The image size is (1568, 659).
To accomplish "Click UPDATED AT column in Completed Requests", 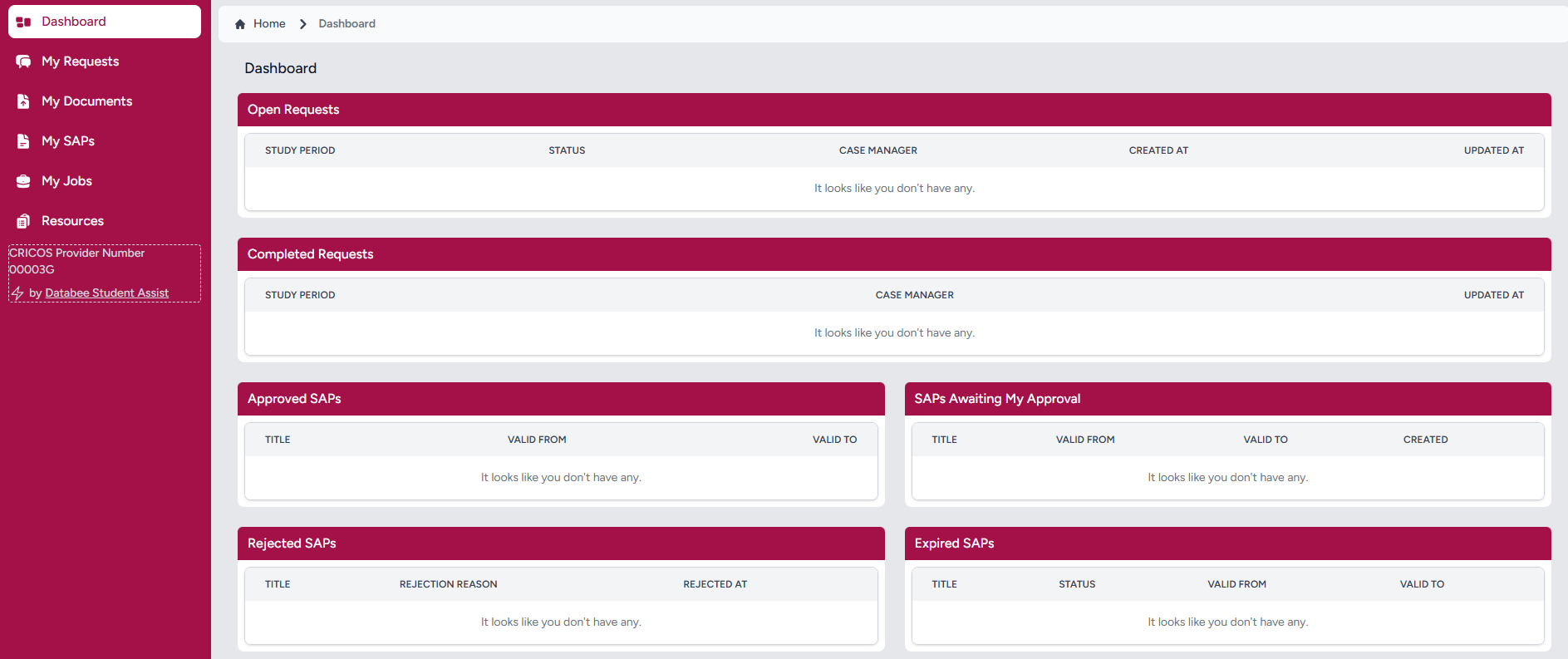I will coord(1494,295).
